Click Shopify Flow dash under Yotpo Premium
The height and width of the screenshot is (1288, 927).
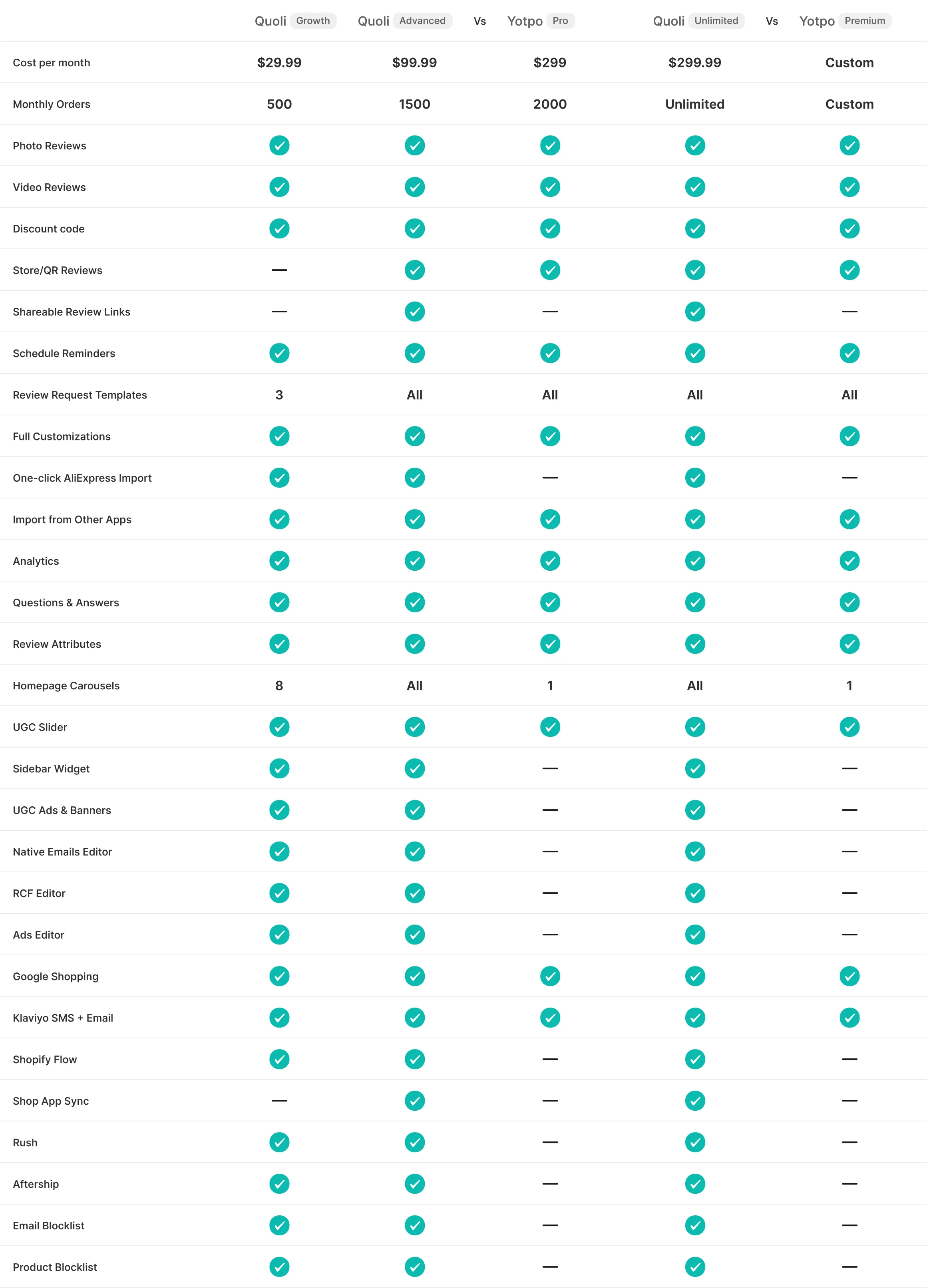[x=849, y=1059]
